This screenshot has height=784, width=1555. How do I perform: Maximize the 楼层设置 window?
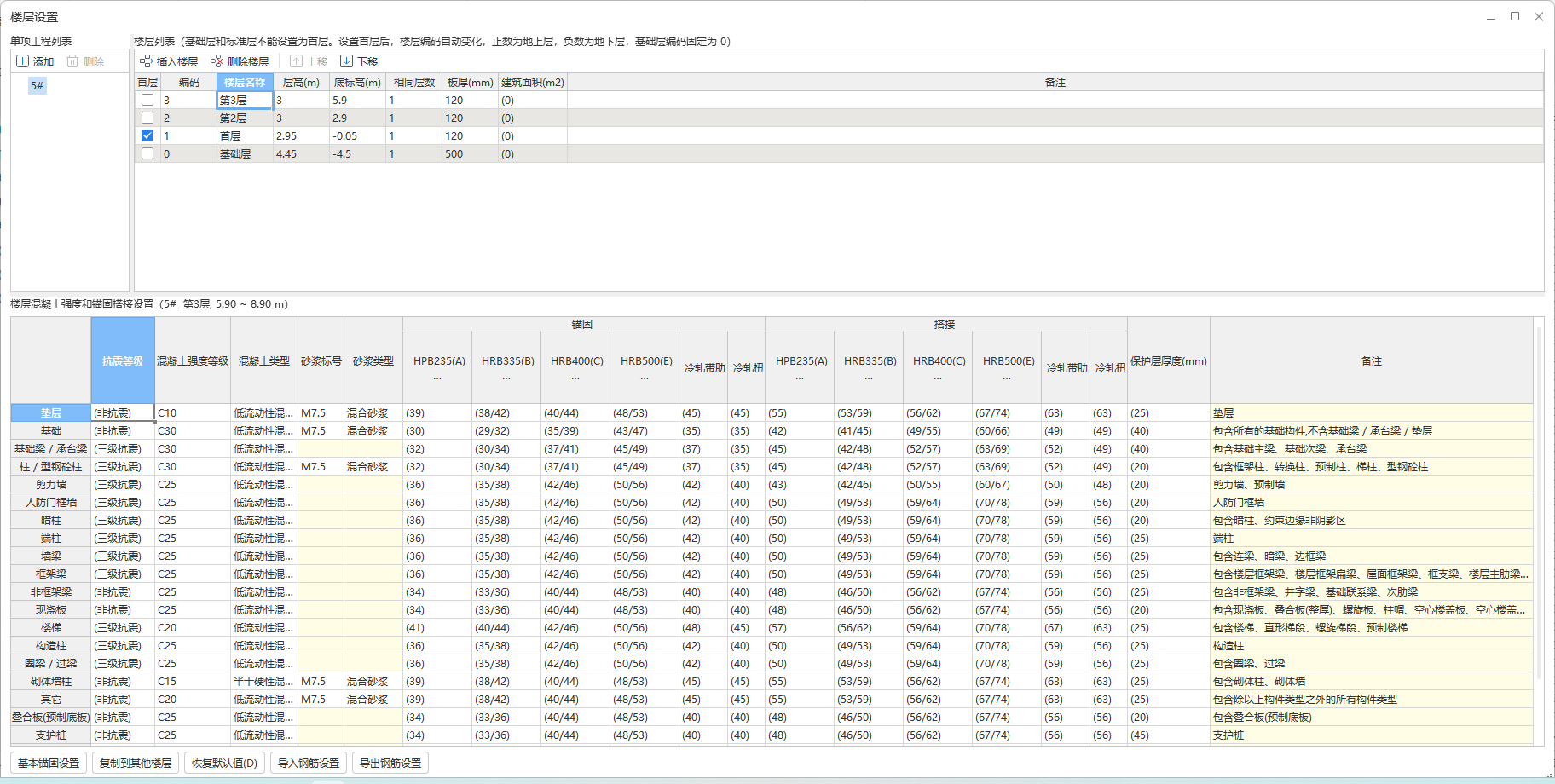tap(1515, 16)
